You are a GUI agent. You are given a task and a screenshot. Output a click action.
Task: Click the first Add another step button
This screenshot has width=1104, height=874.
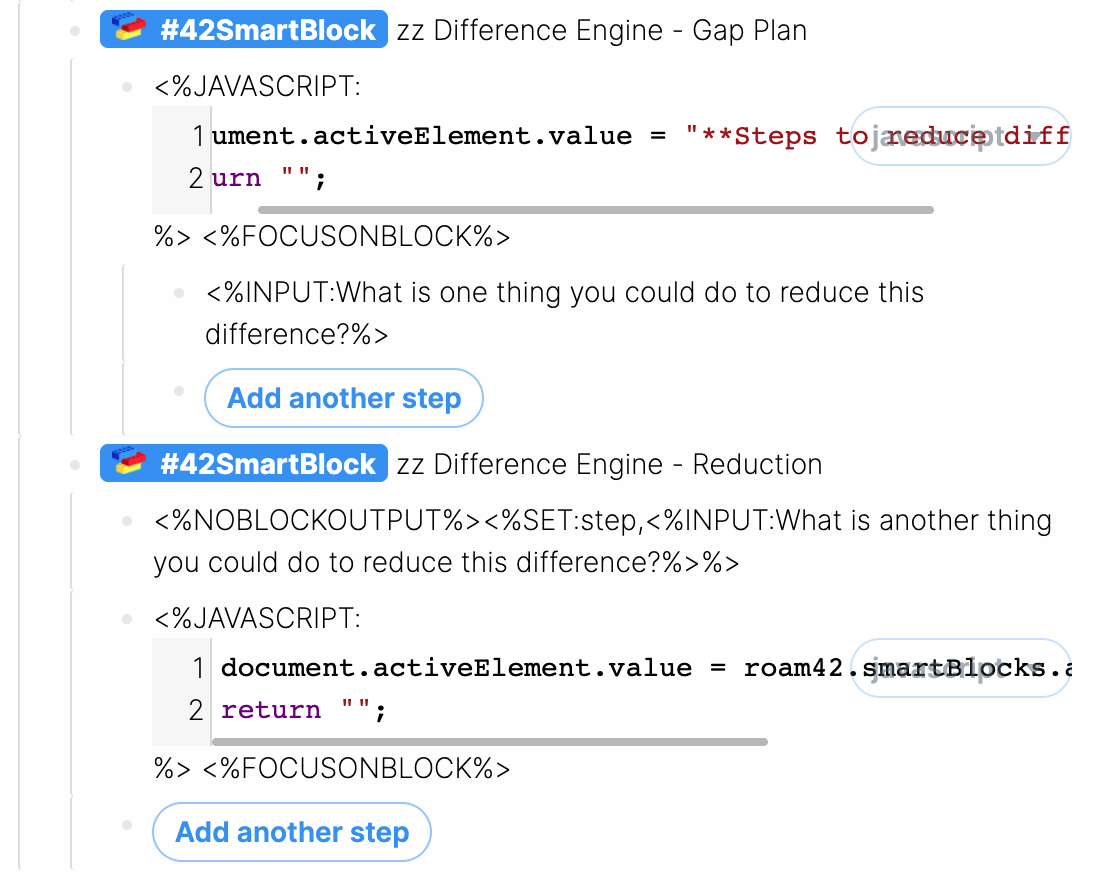tap(344, 398)
